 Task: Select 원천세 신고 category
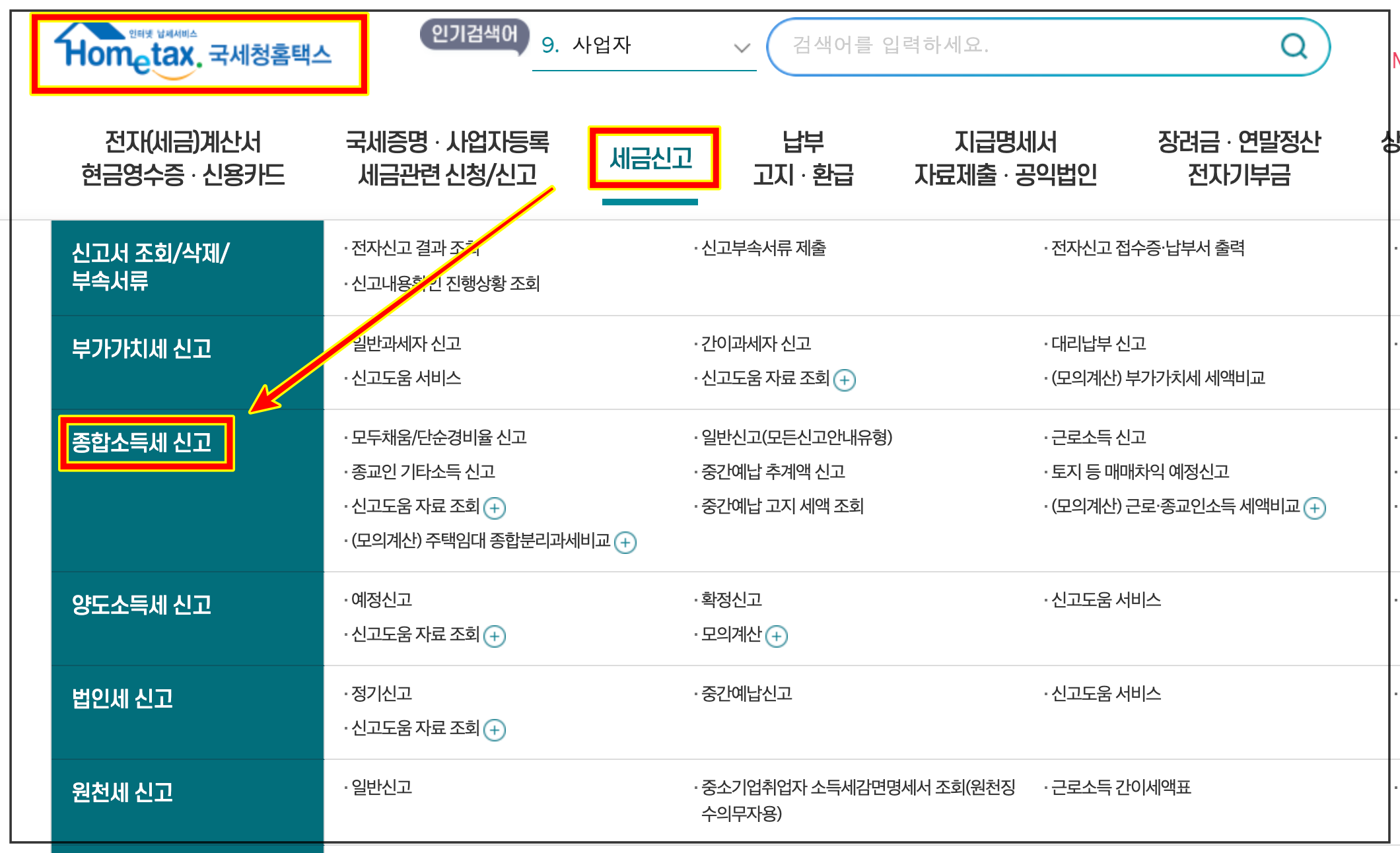(x=123, y=792)
